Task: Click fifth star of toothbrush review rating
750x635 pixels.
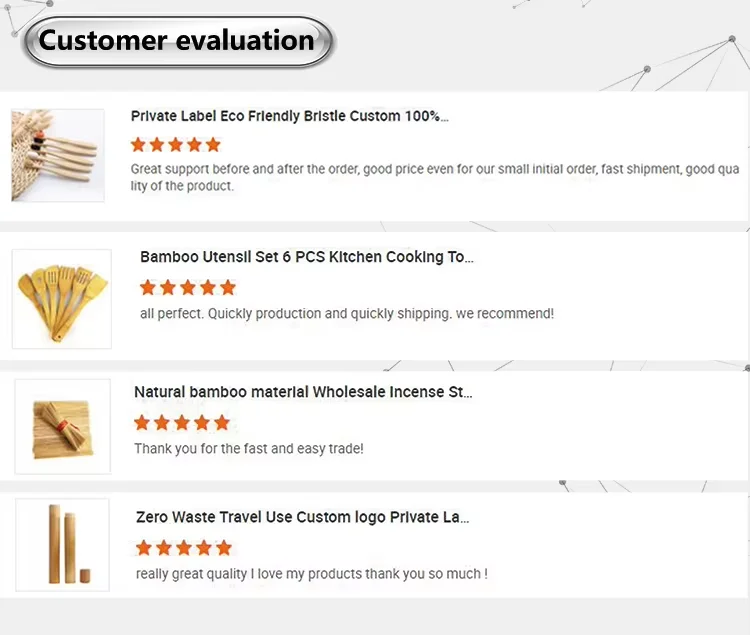Action: click(x=212, y=145)
